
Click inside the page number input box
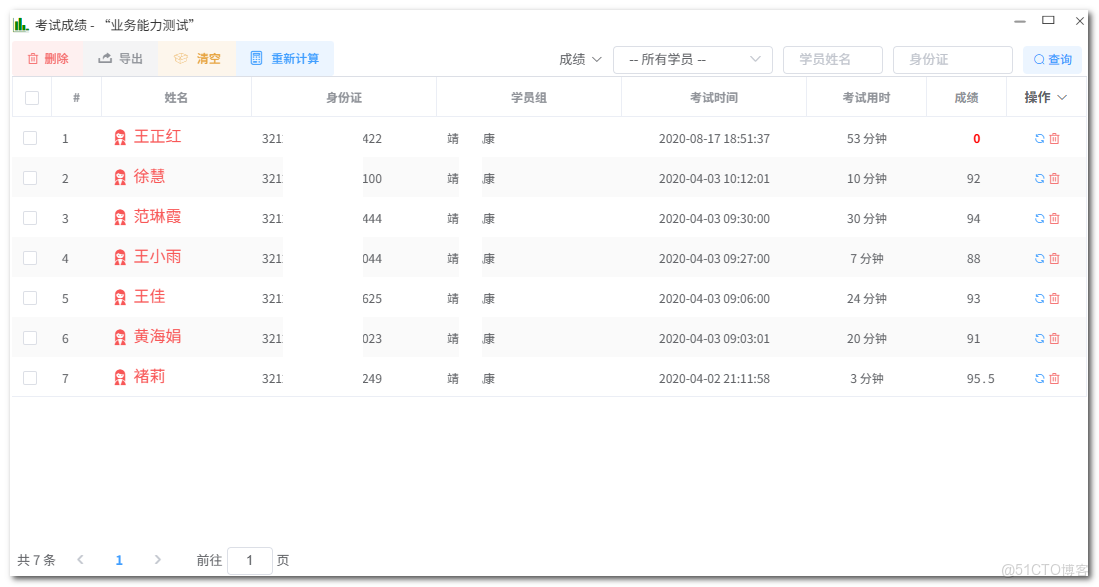click(249, 560)
